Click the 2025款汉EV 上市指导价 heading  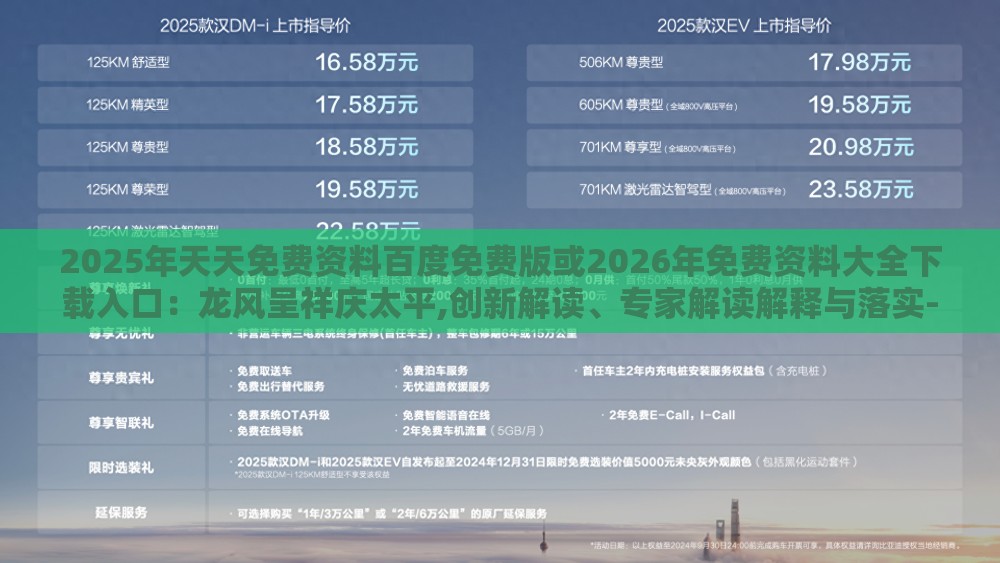(744, 26)
